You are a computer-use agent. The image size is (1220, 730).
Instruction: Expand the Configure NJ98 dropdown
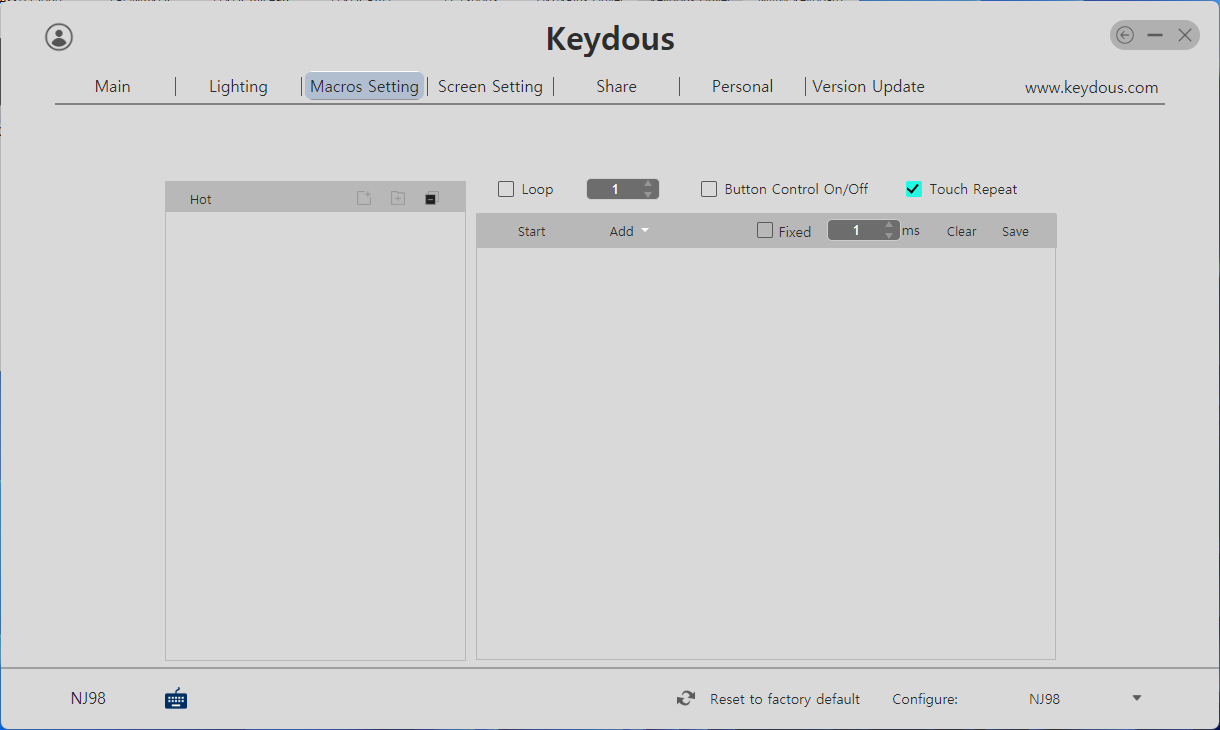[1137, 698]
